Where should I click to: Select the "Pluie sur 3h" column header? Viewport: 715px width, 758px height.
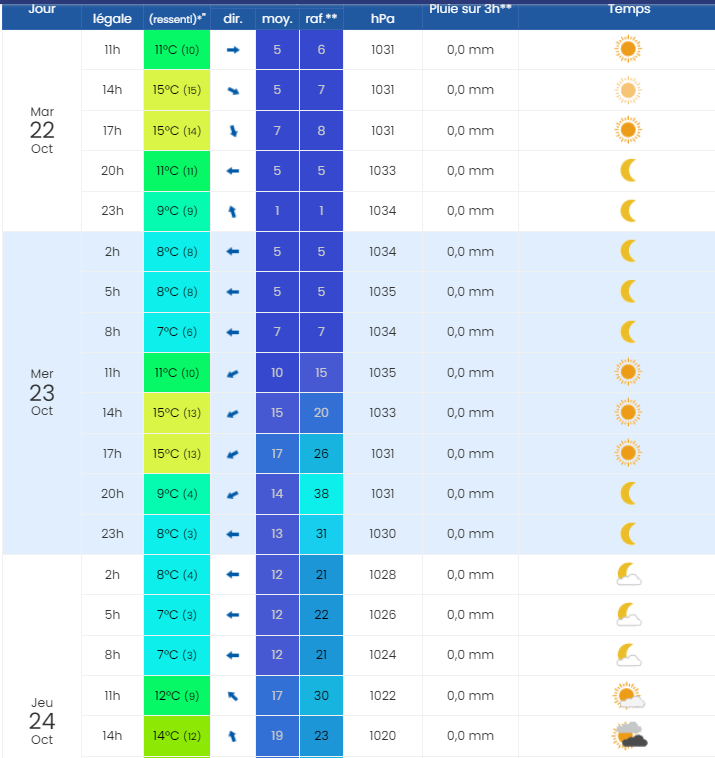[x=470, y=8]
